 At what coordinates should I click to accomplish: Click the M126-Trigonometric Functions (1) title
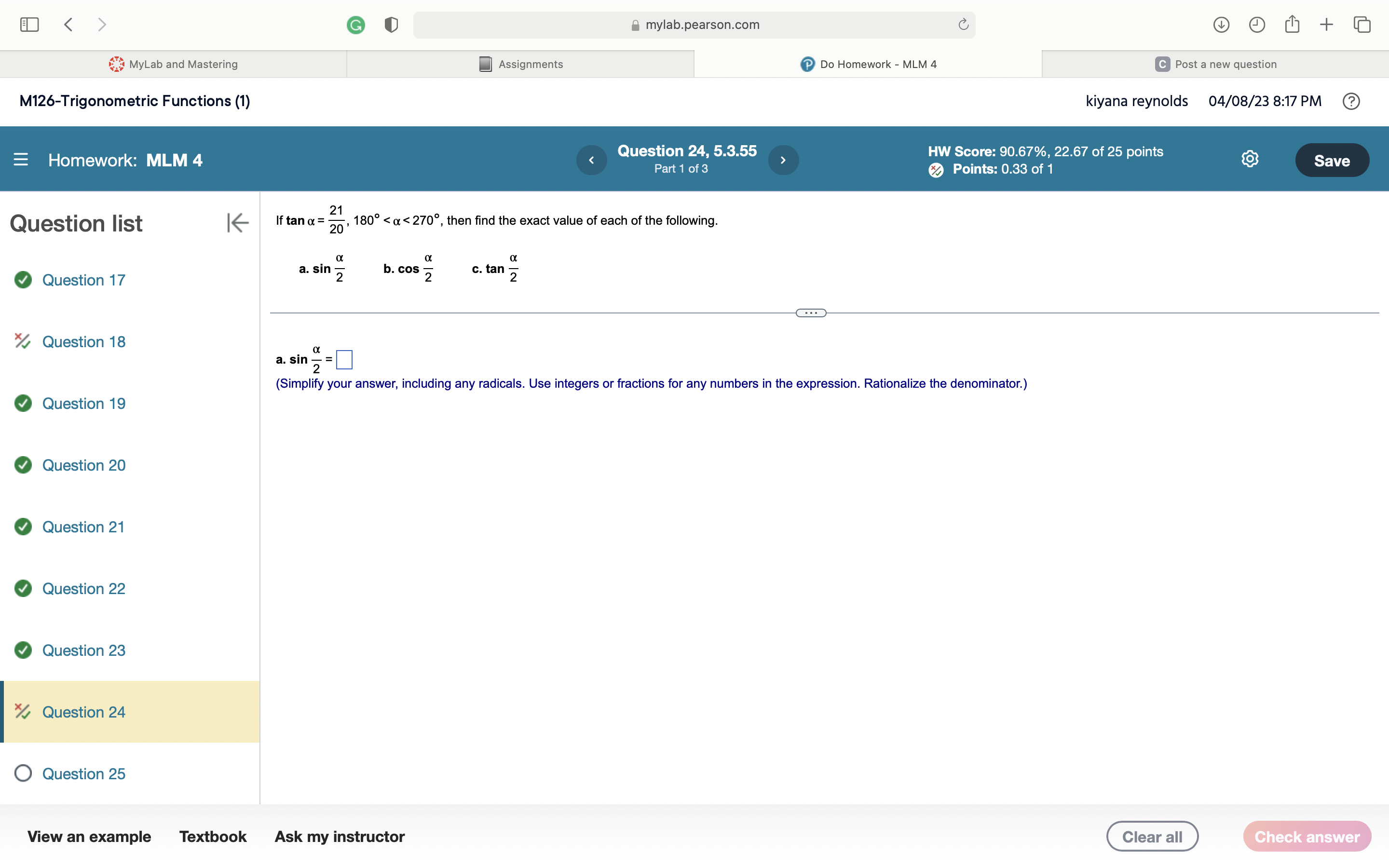click(135, 101)
